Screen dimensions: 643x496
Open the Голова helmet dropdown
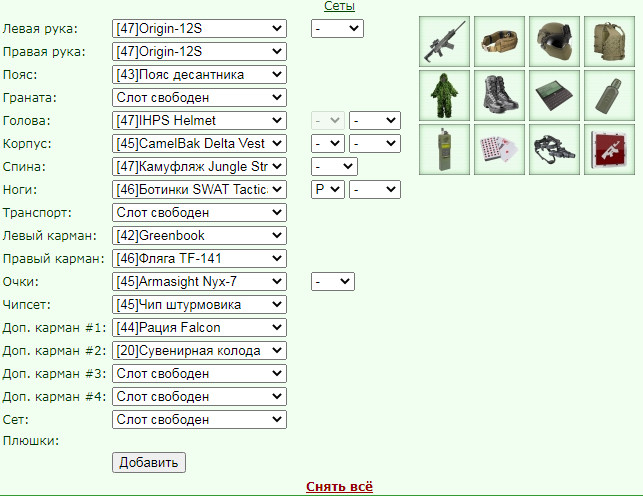point(199,121)
